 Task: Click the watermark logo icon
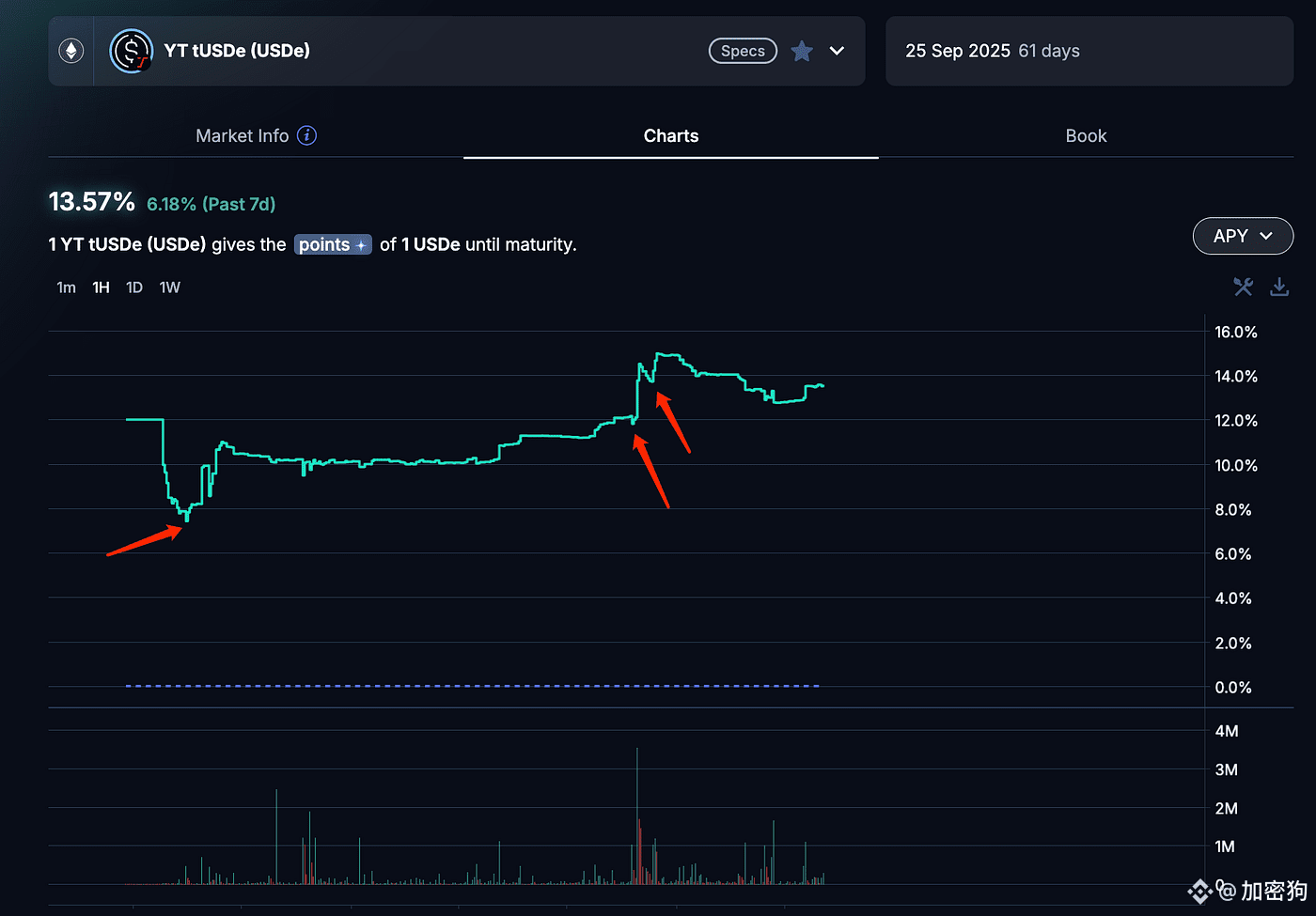[1199, 891]
